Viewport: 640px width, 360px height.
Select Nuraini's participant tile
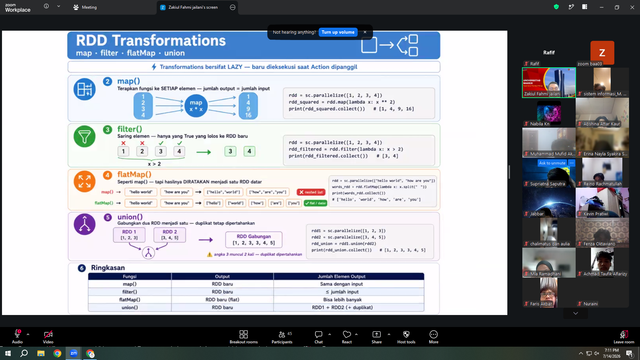point(602,293)
